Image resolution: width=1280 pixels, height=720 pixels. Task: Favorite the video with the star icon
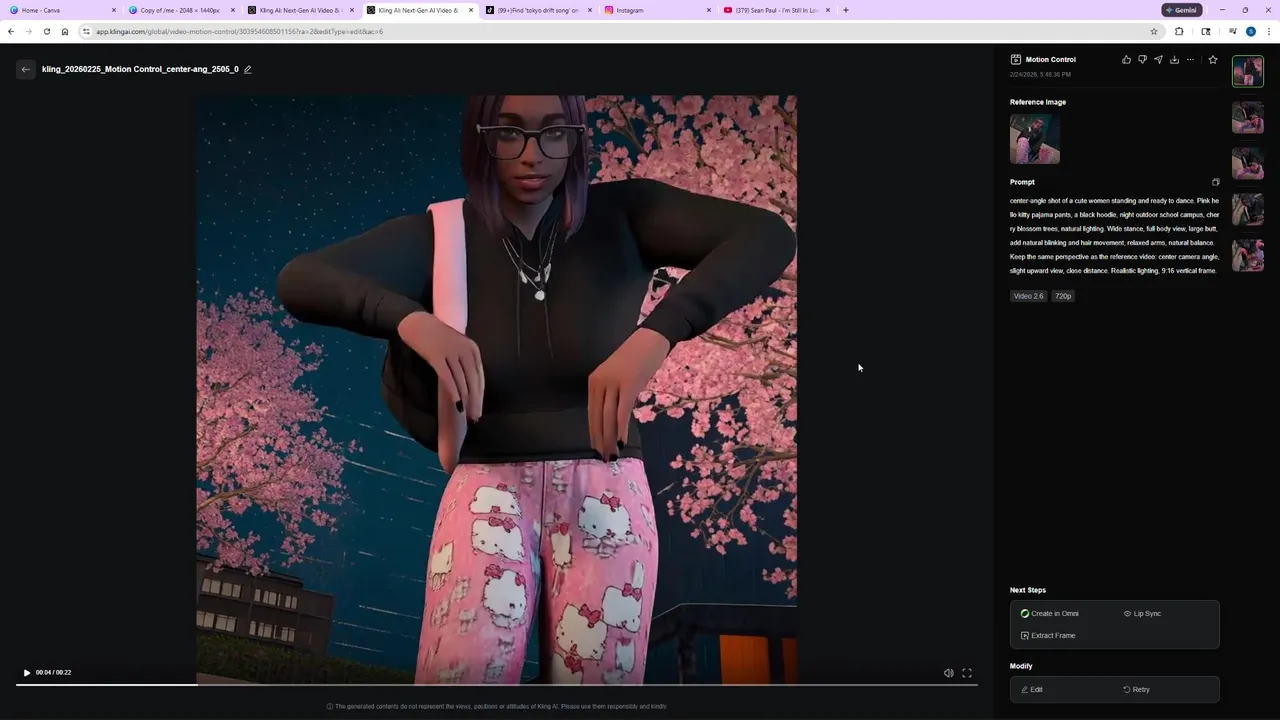1213,60
